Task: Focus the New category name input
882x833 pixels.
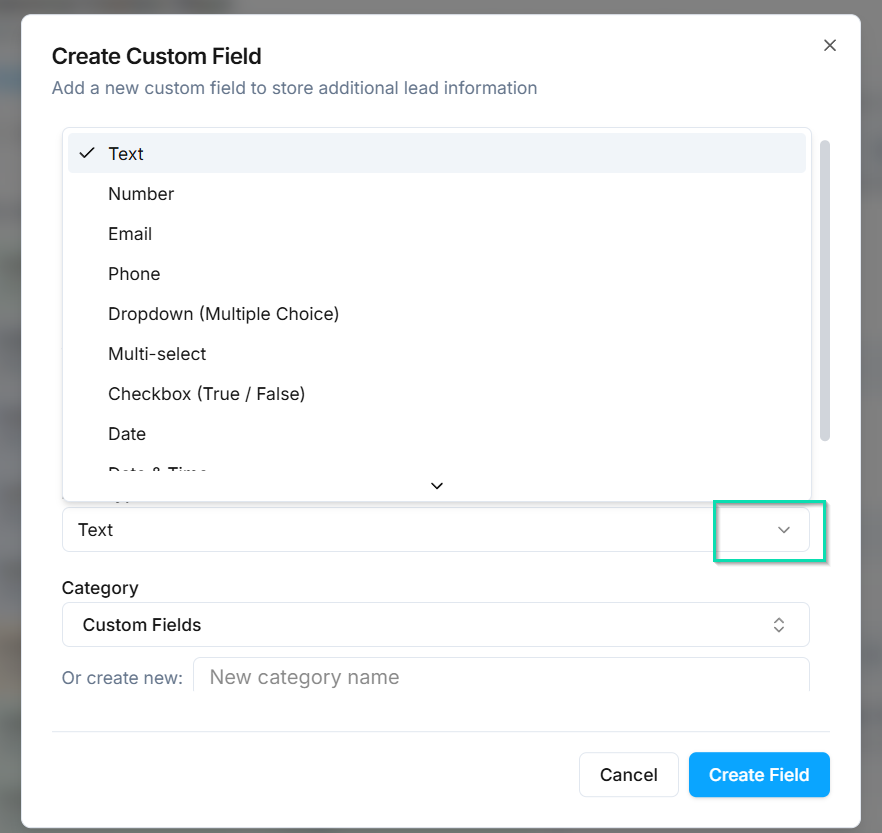Action: 500,677
